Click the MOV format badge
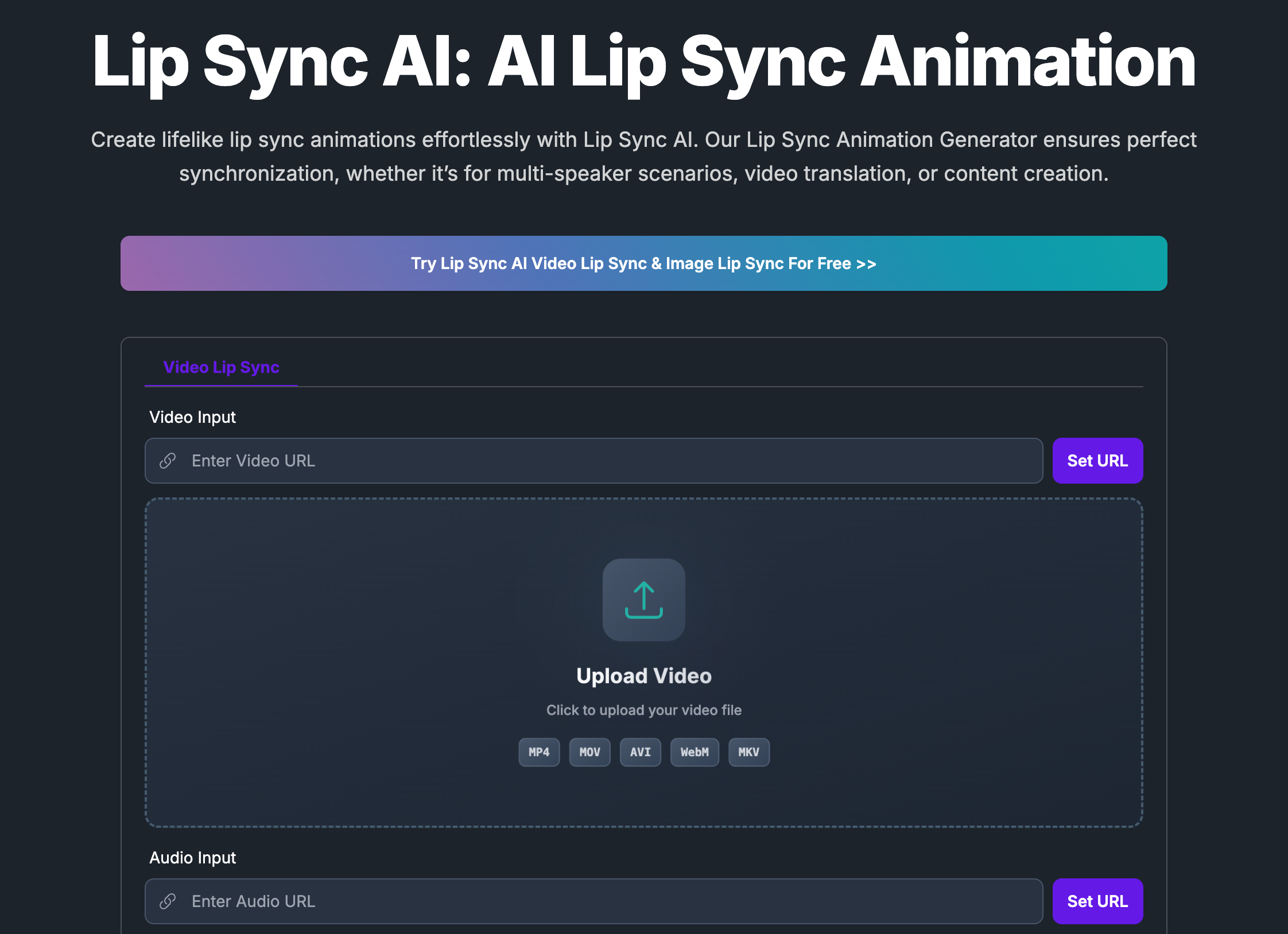 point(589,752)
